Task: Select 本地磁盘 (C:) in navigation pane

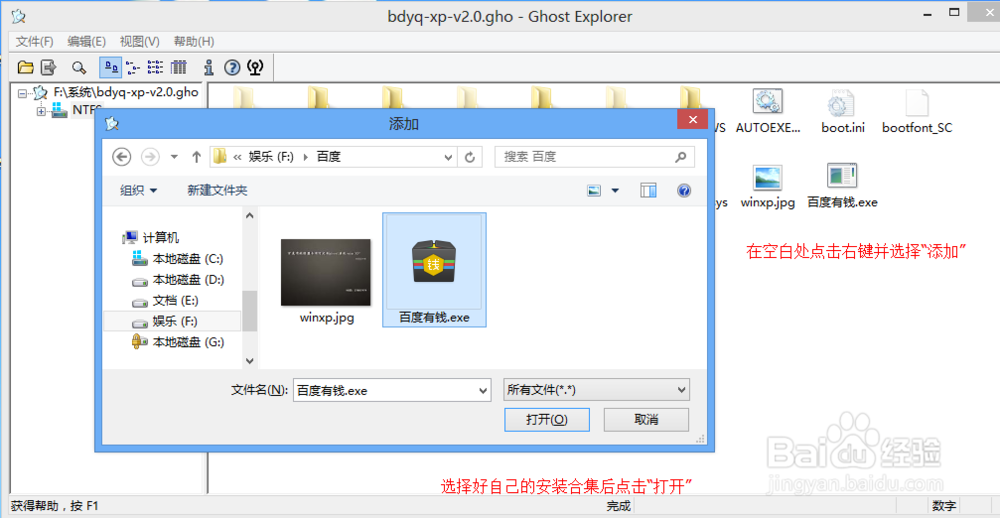Action: (178, 259)
